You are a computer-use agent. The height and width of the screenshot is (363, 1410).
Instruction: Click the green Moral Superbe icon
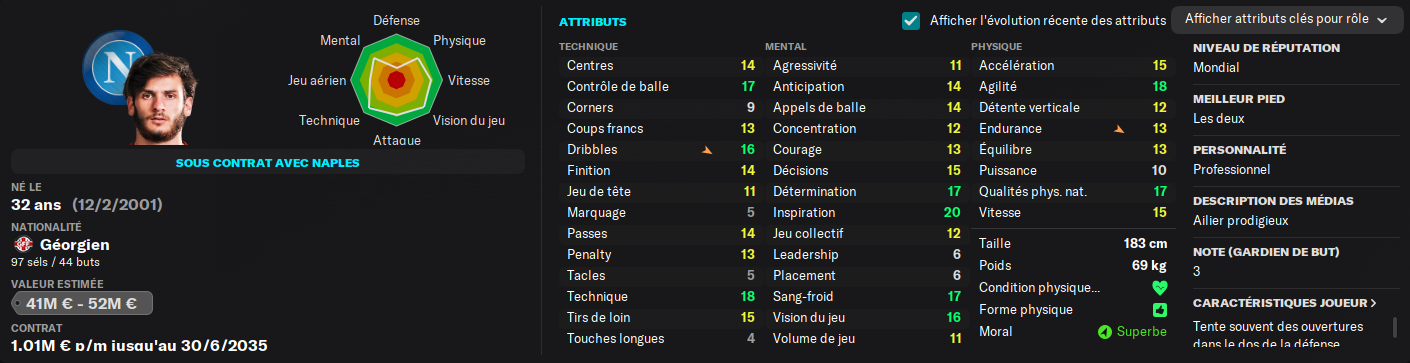1104,331
